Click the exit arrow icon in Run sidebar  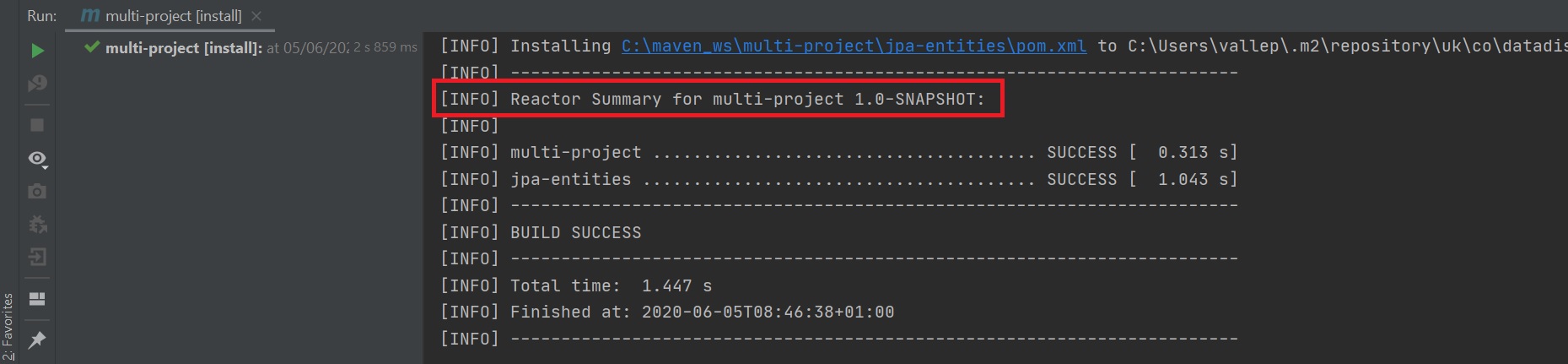tap(37, 257)
